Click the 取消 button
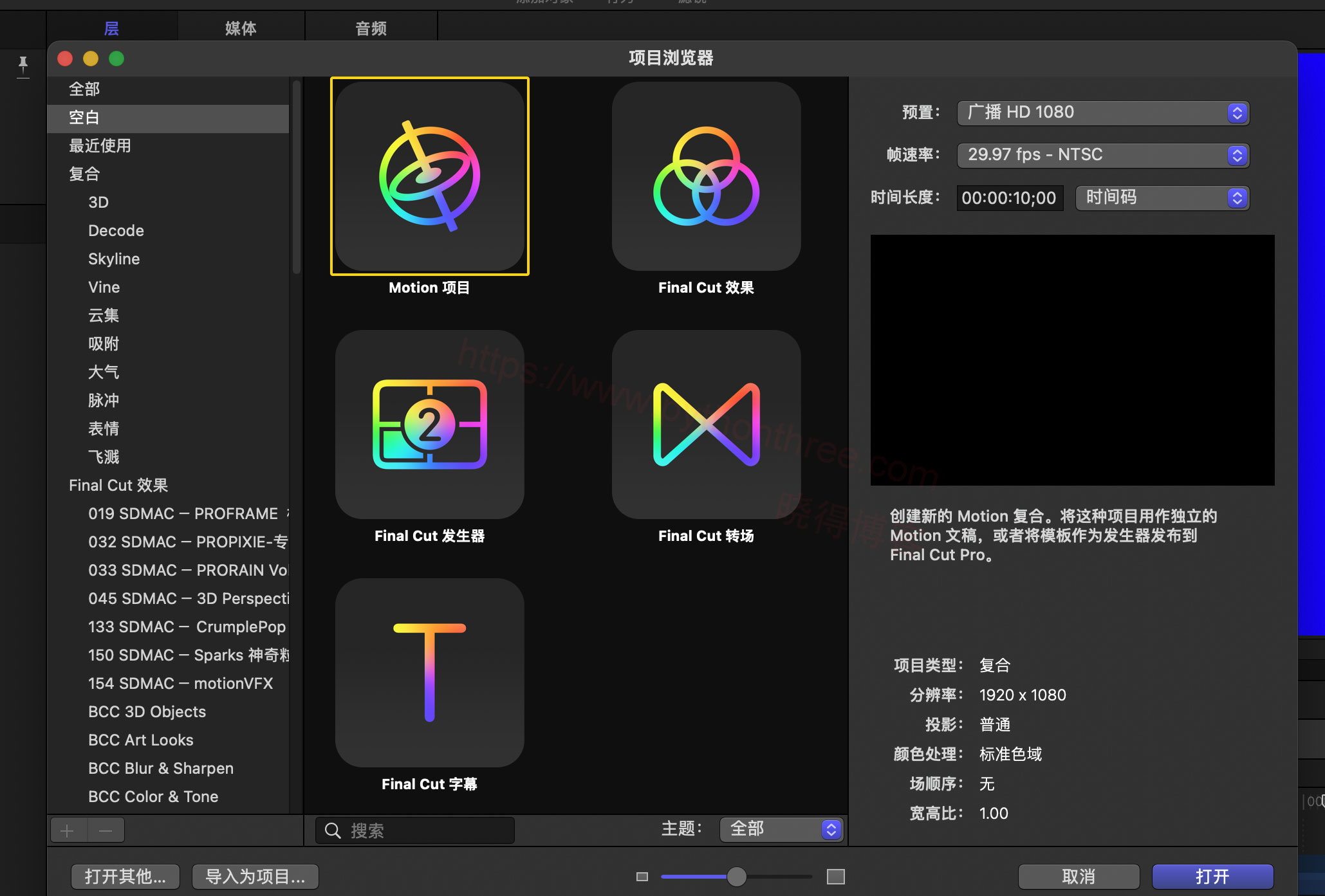The image size is (1325, 896). point(1079,877)
